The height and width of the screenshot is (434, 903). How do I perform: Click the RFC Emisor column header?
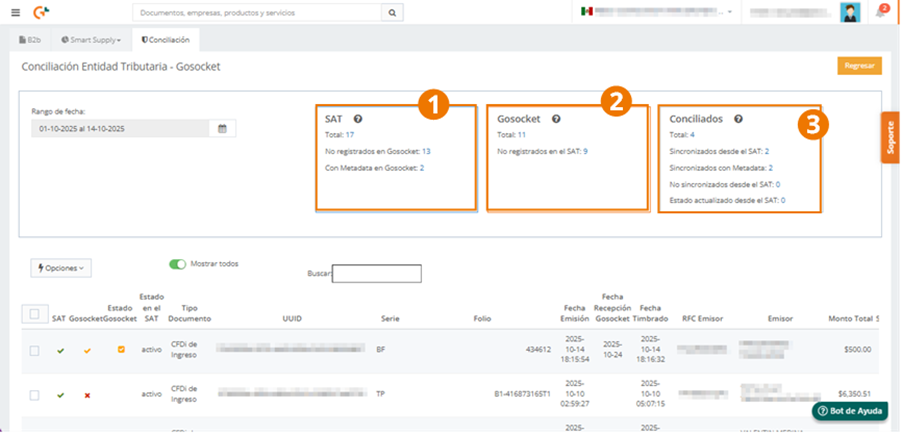point(702,318)
